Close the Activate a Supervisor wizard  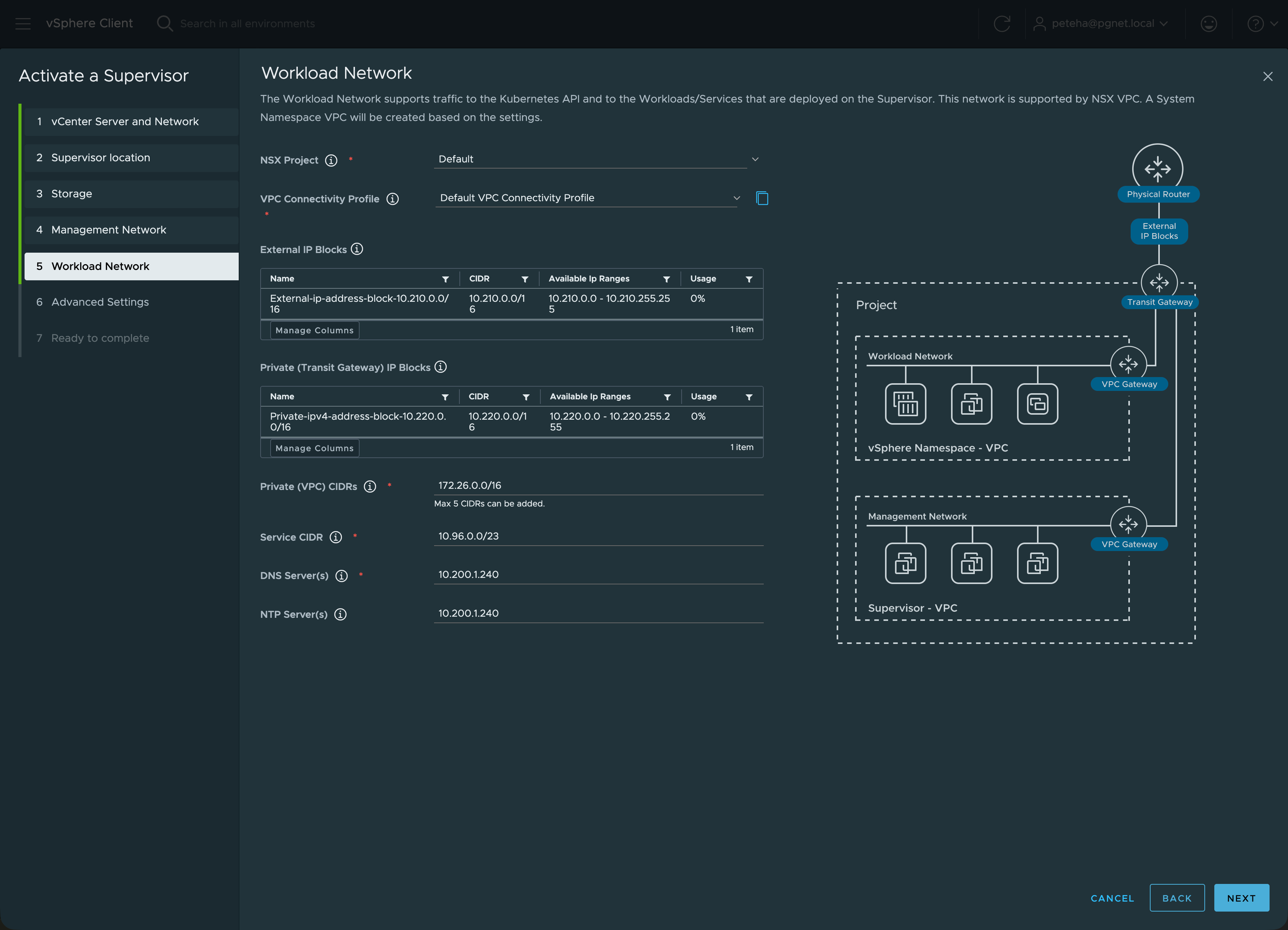tap(1268, 77)
